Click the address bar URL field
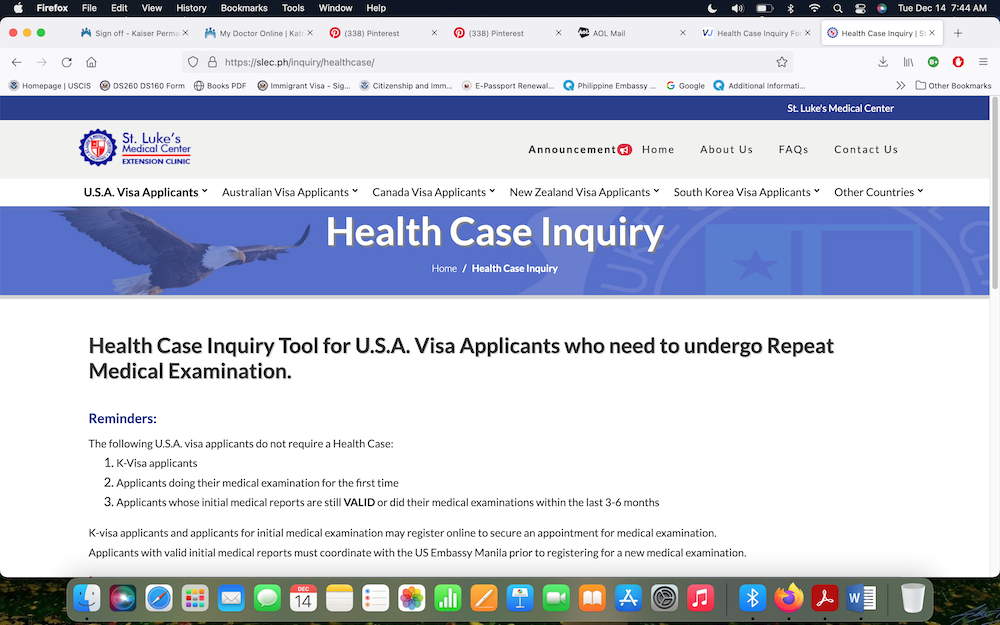The image size is (1000, 625). click(488, 62)
